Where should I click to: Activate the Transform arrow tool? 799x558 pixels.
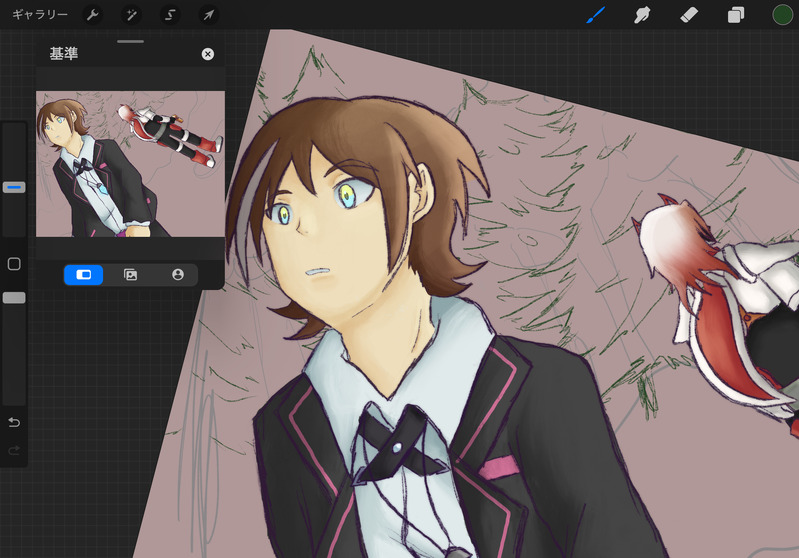point(208,15)
